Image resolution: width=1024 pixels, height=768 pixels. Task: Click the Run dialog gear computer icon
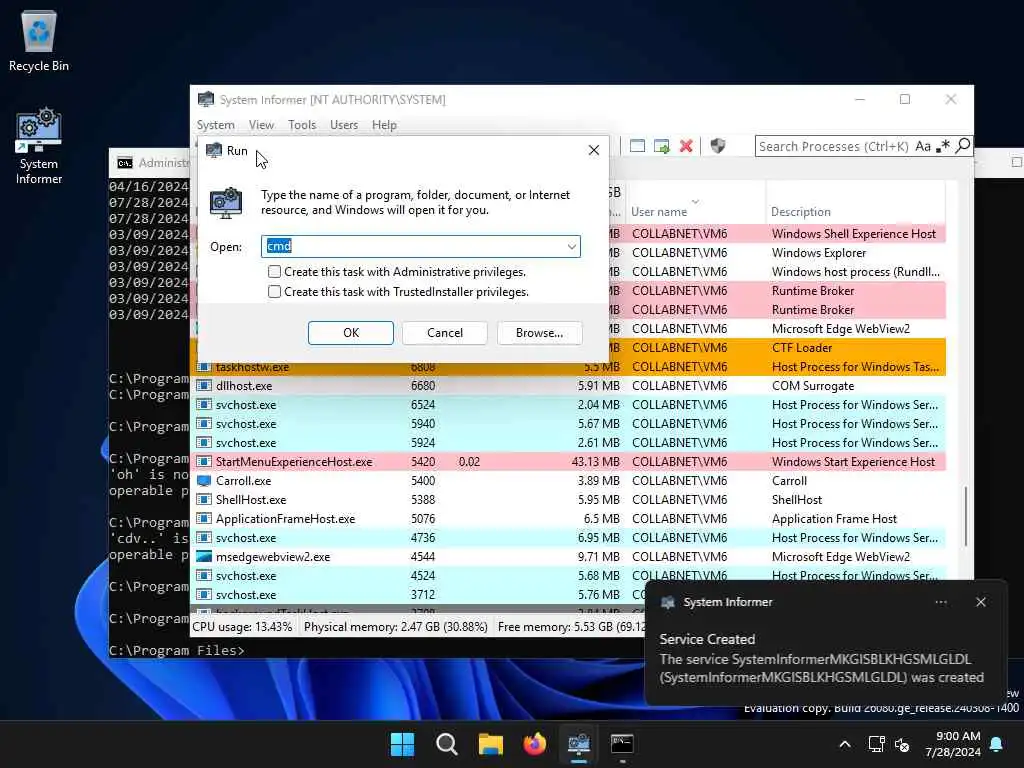pos(226,202)
